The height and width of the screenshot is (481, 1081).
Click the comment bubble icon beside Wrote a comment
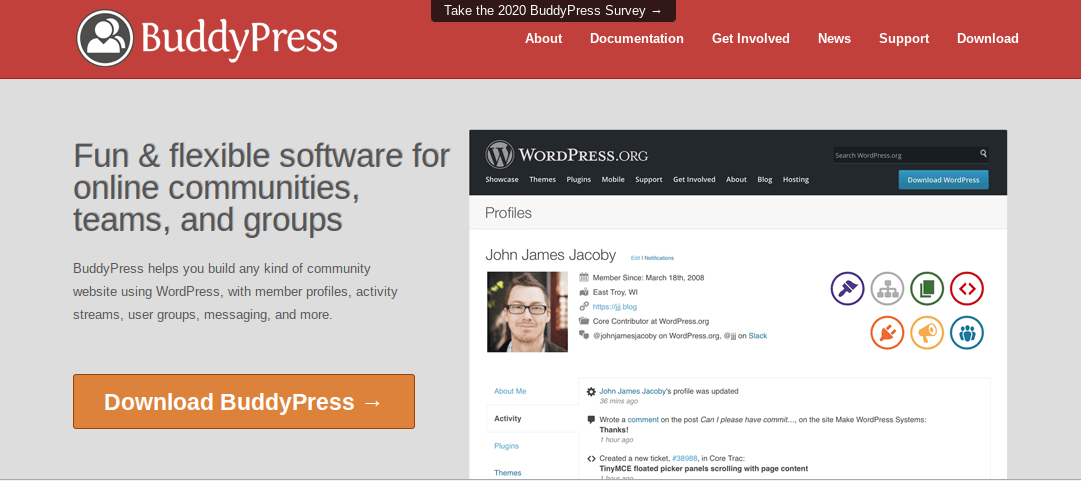[x=591, y=420]
